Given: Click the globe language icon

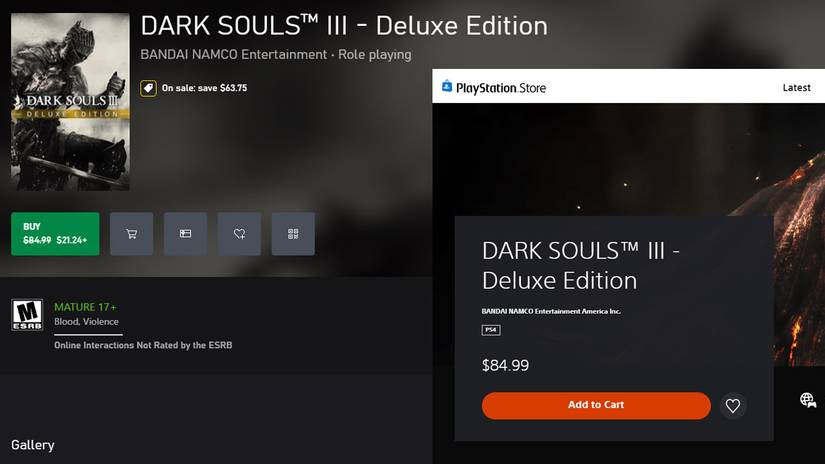Looking at the screenshot, I should 808,401.
